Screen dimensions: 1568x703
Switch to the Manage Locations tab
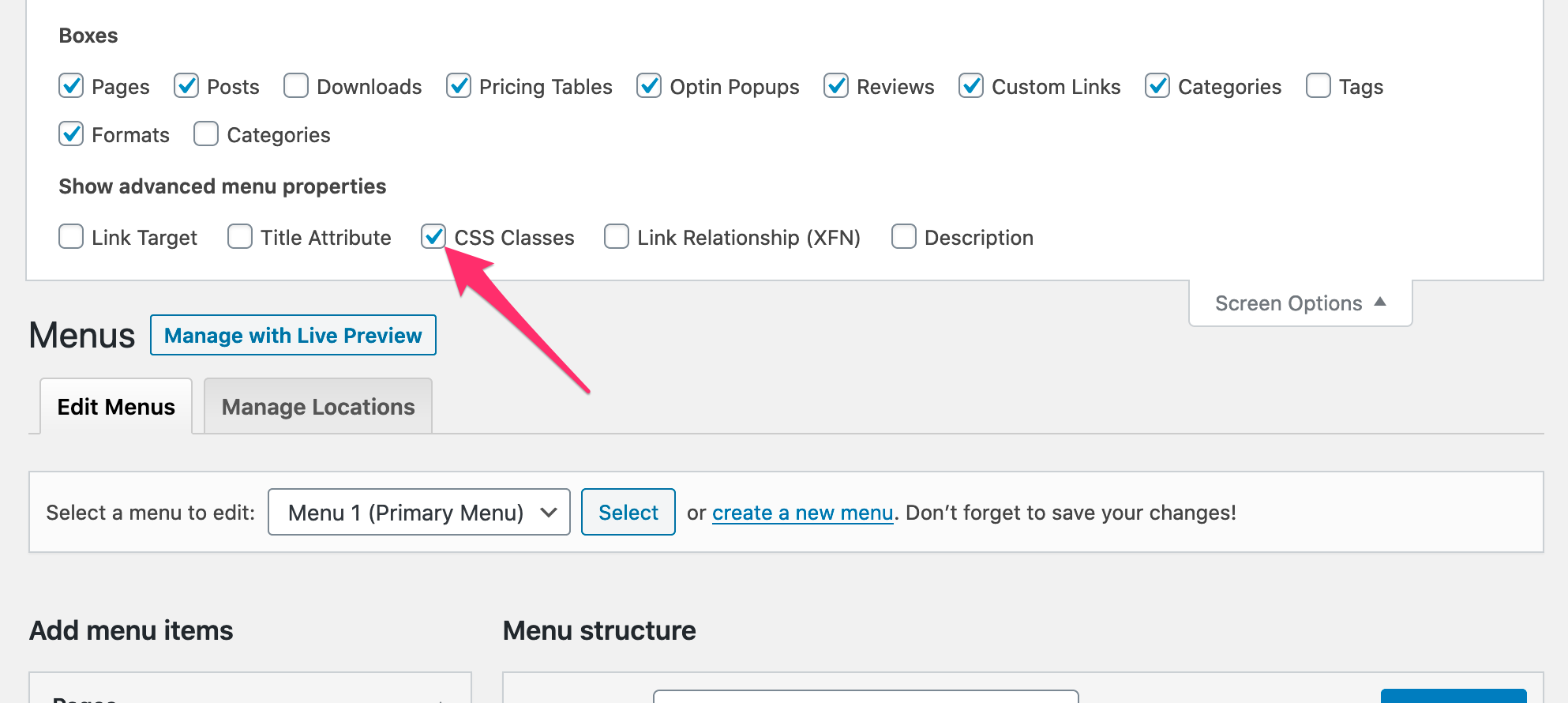coord(317,406)
